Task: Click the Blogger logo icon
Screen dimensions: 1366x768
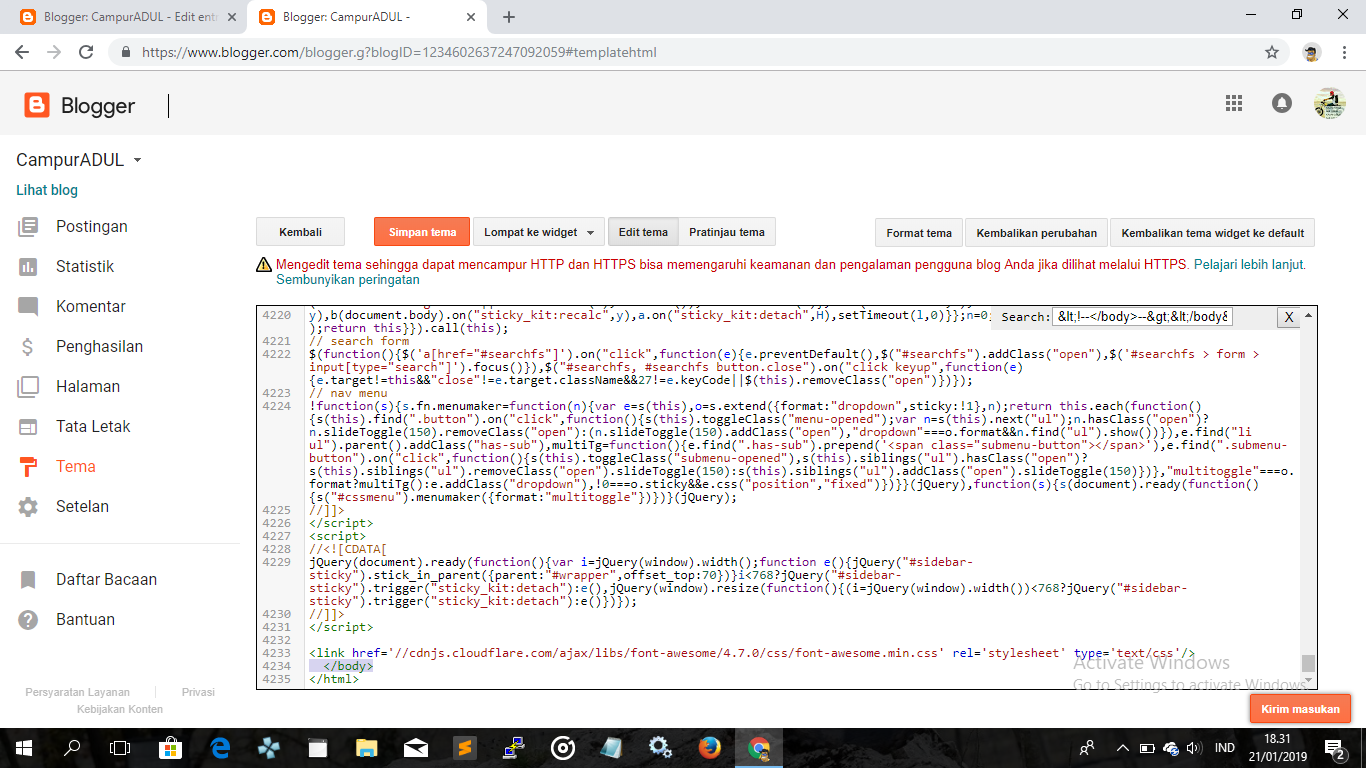Action: [37, 105]
